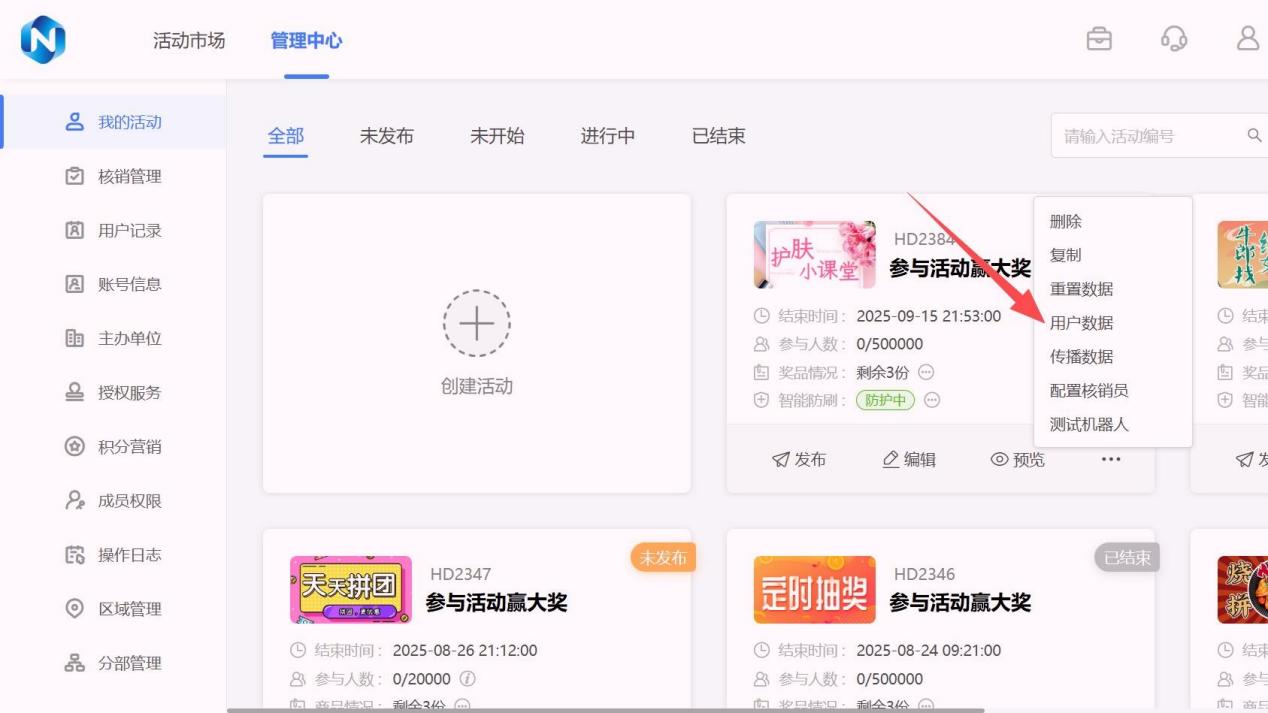
Task: Click the 预览 button on HD2384 card
Action: click(1018, 459)
